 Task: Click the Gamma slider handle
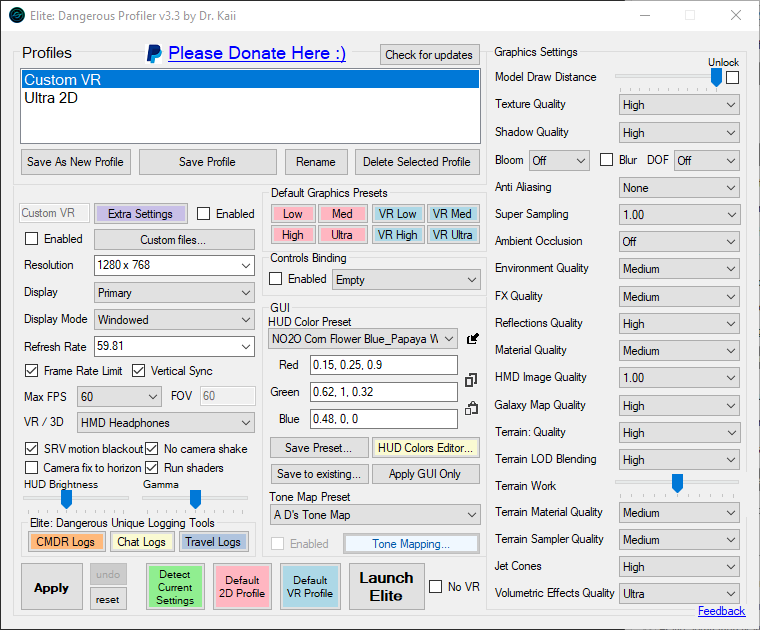[x=195, y=499]
